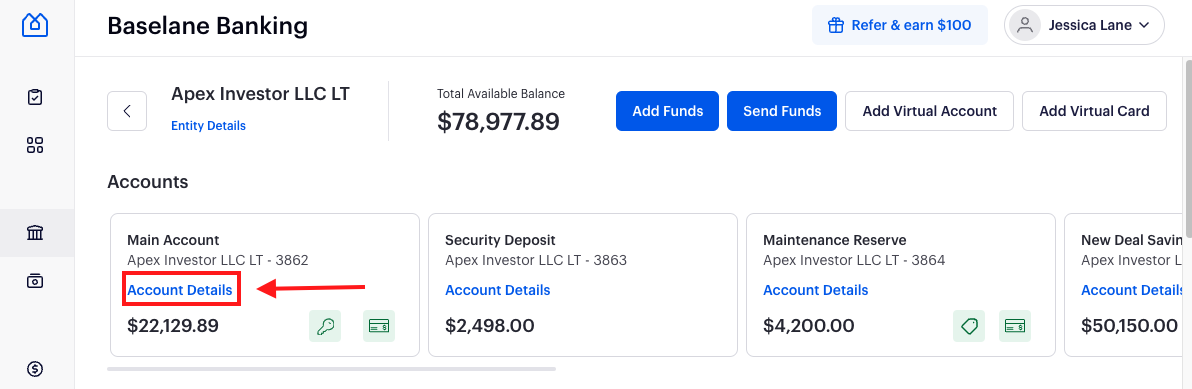1192x389 pixels.
Task: Click the Send Funds button
Action: (782, 111)
